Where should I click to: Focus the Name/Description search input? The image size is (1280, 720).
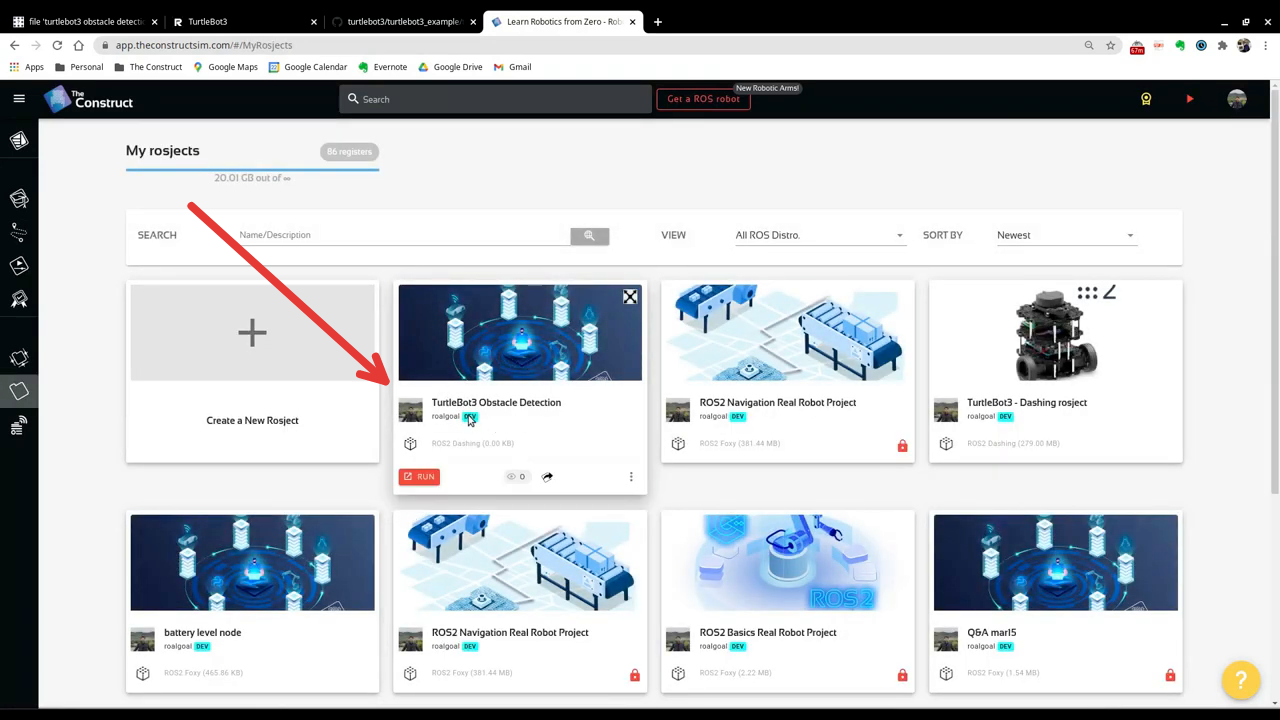pos(404,235)
